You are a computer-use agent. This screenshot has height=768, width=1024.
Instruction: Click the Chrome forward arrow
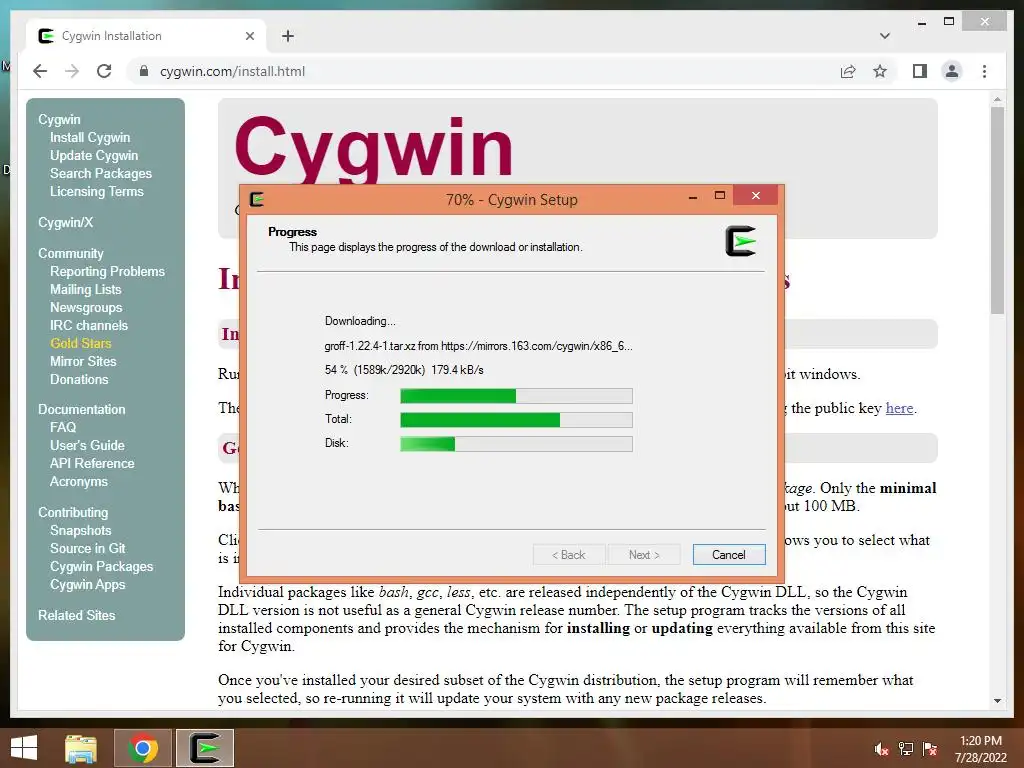[72, 71]
